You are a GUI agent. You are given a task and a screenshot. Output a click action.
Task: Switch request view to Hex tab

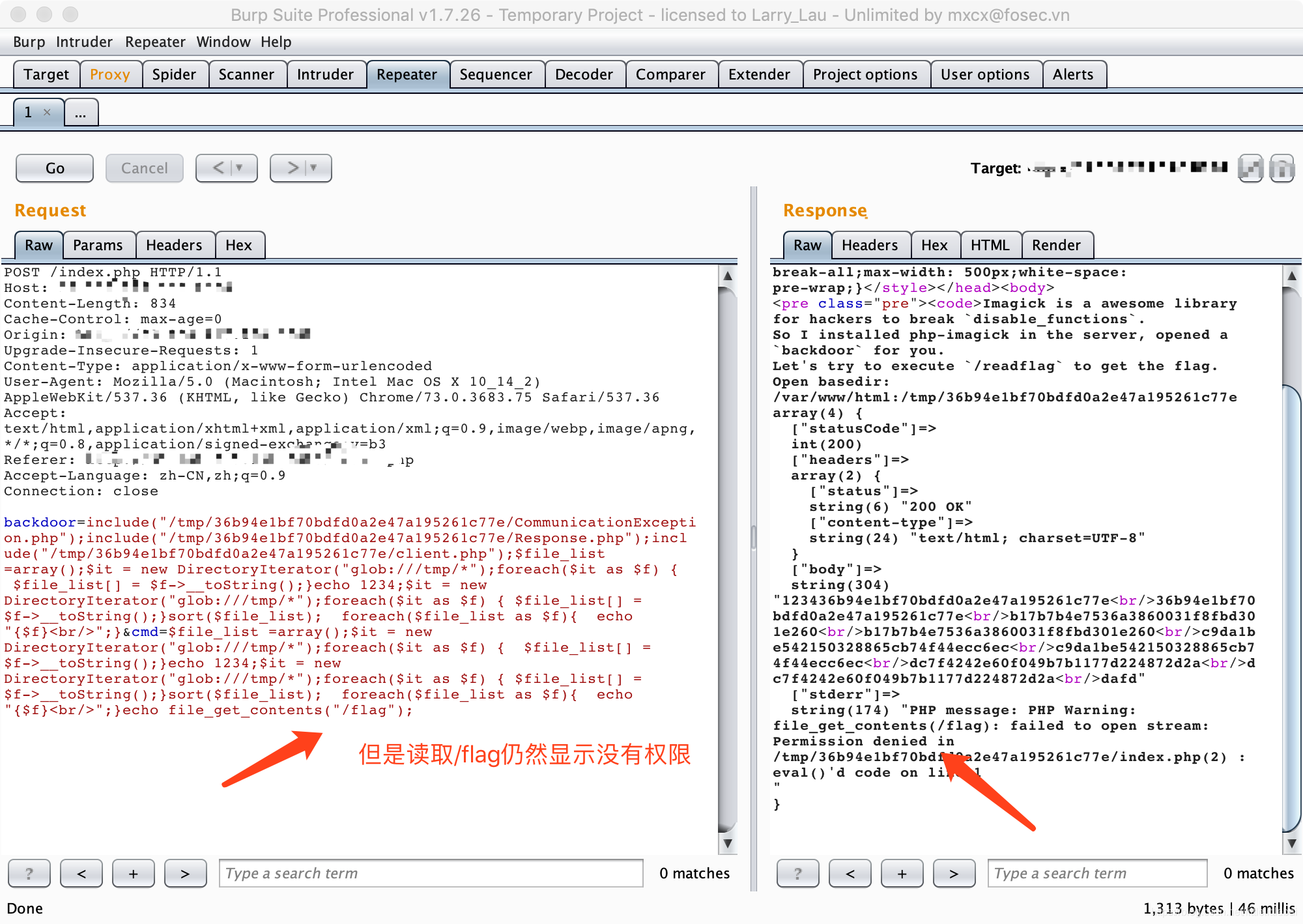[x=238, y=245]
